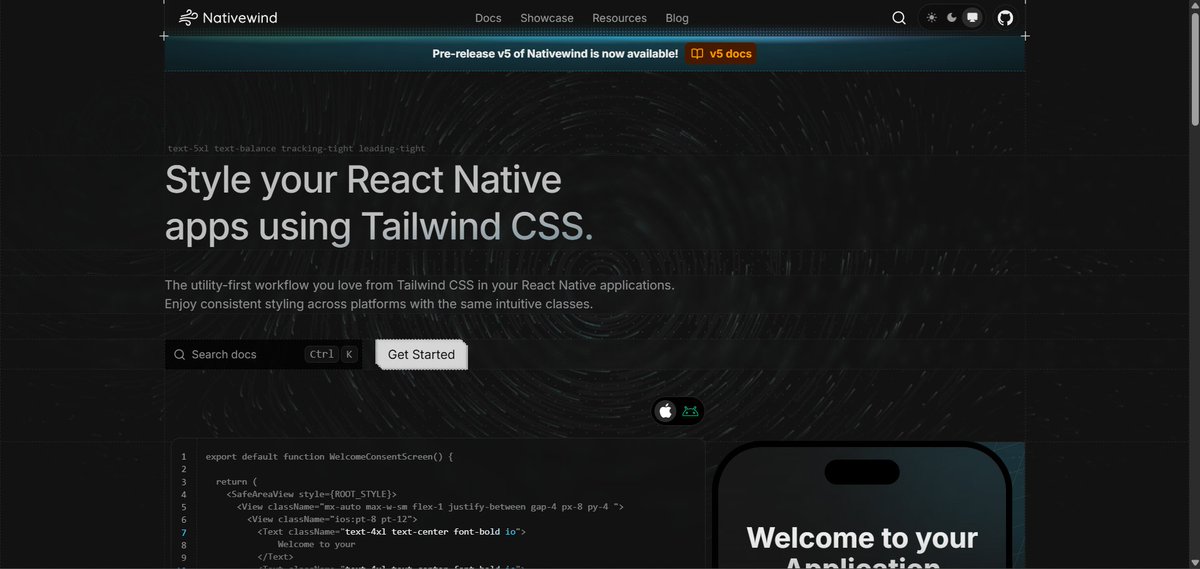Open the Blog menu item
Image resolution: width=1200 pixels, height=569 pixels.
tap(677, 18)
